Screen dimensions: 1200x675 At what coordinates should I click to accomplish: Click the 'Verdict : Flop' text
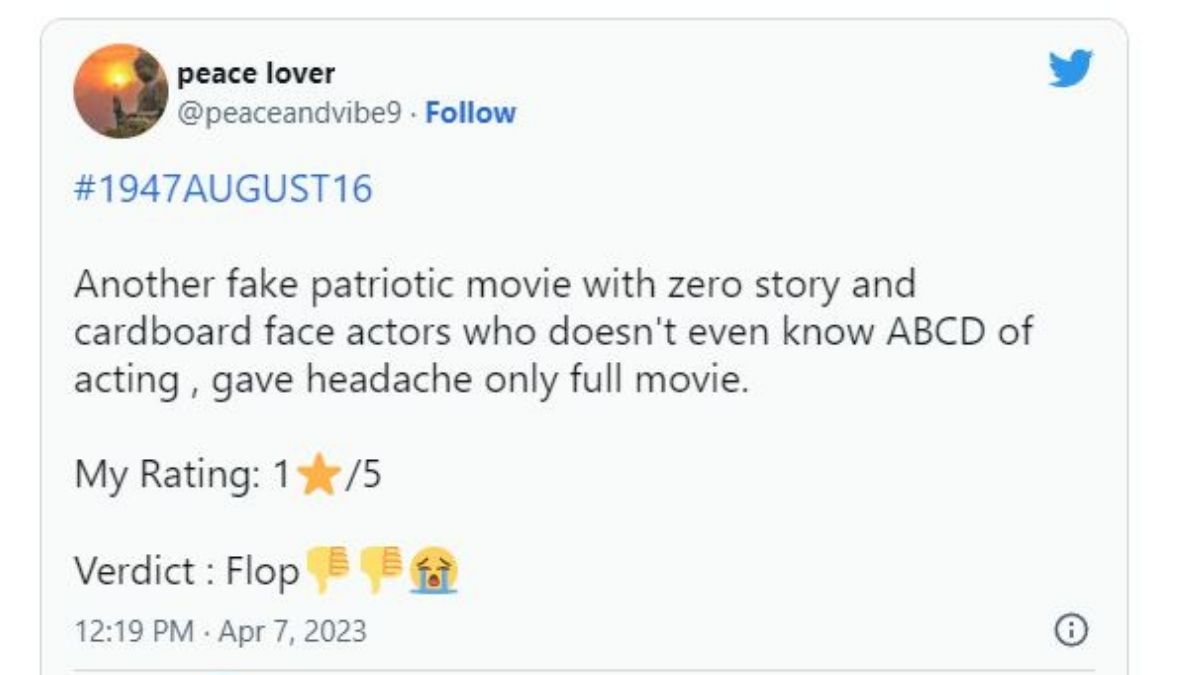click(187, 571)
